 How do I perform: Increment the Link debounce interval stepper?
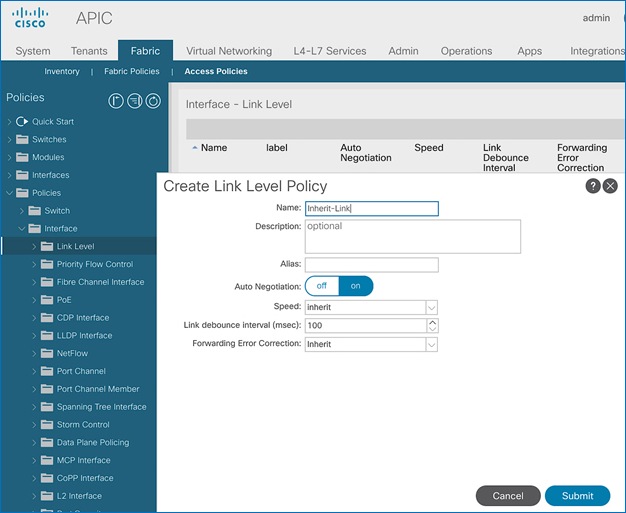[432, 322]
